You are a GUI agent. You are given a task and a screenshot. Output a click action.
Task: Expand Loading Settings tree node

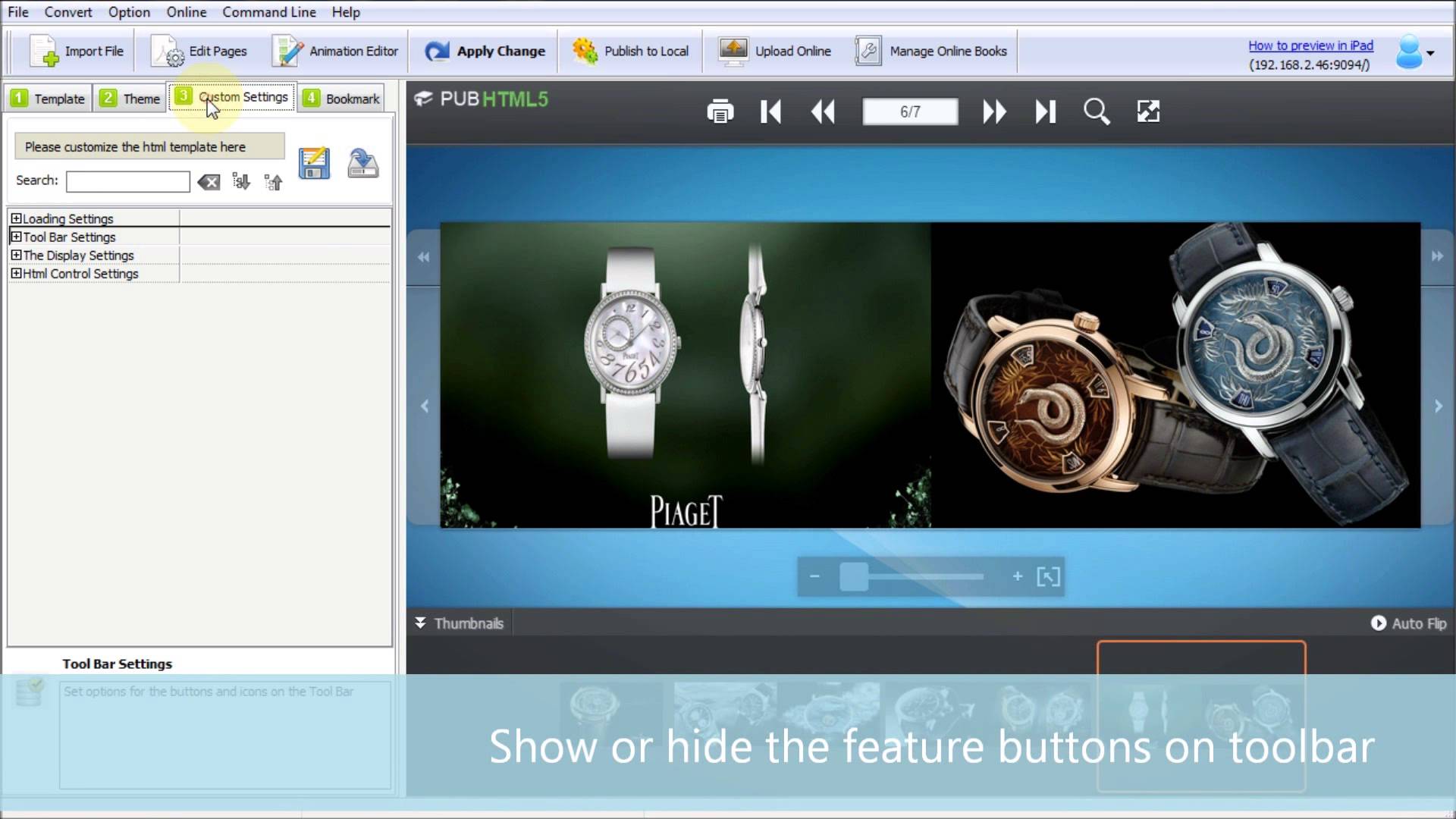tap(16, 218)
